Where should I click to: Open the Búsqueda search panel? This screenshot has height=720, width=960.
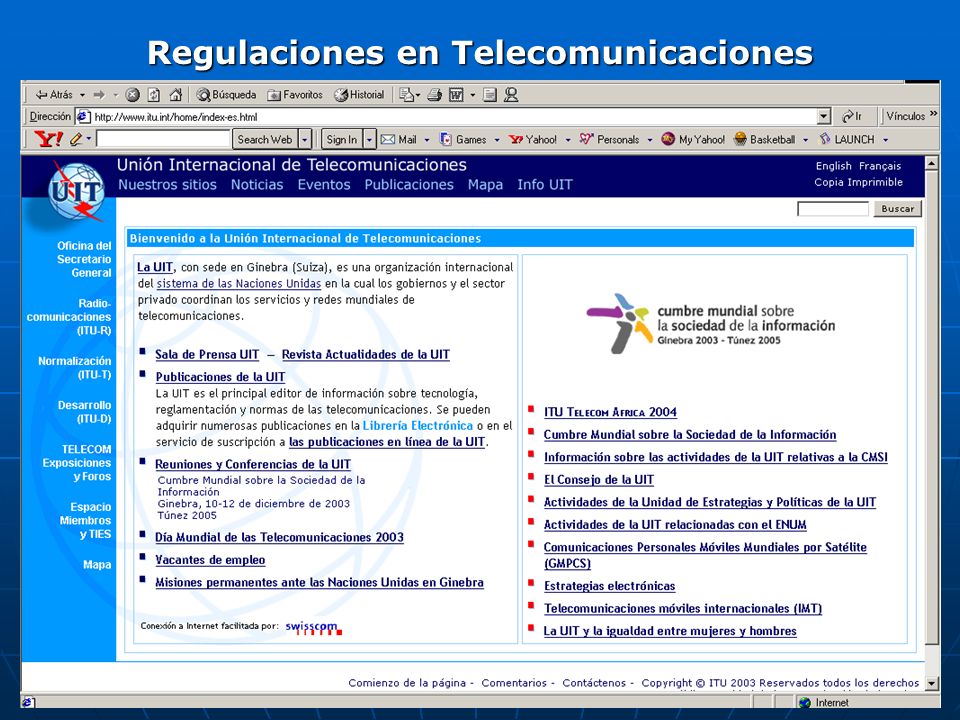point(226,95)
